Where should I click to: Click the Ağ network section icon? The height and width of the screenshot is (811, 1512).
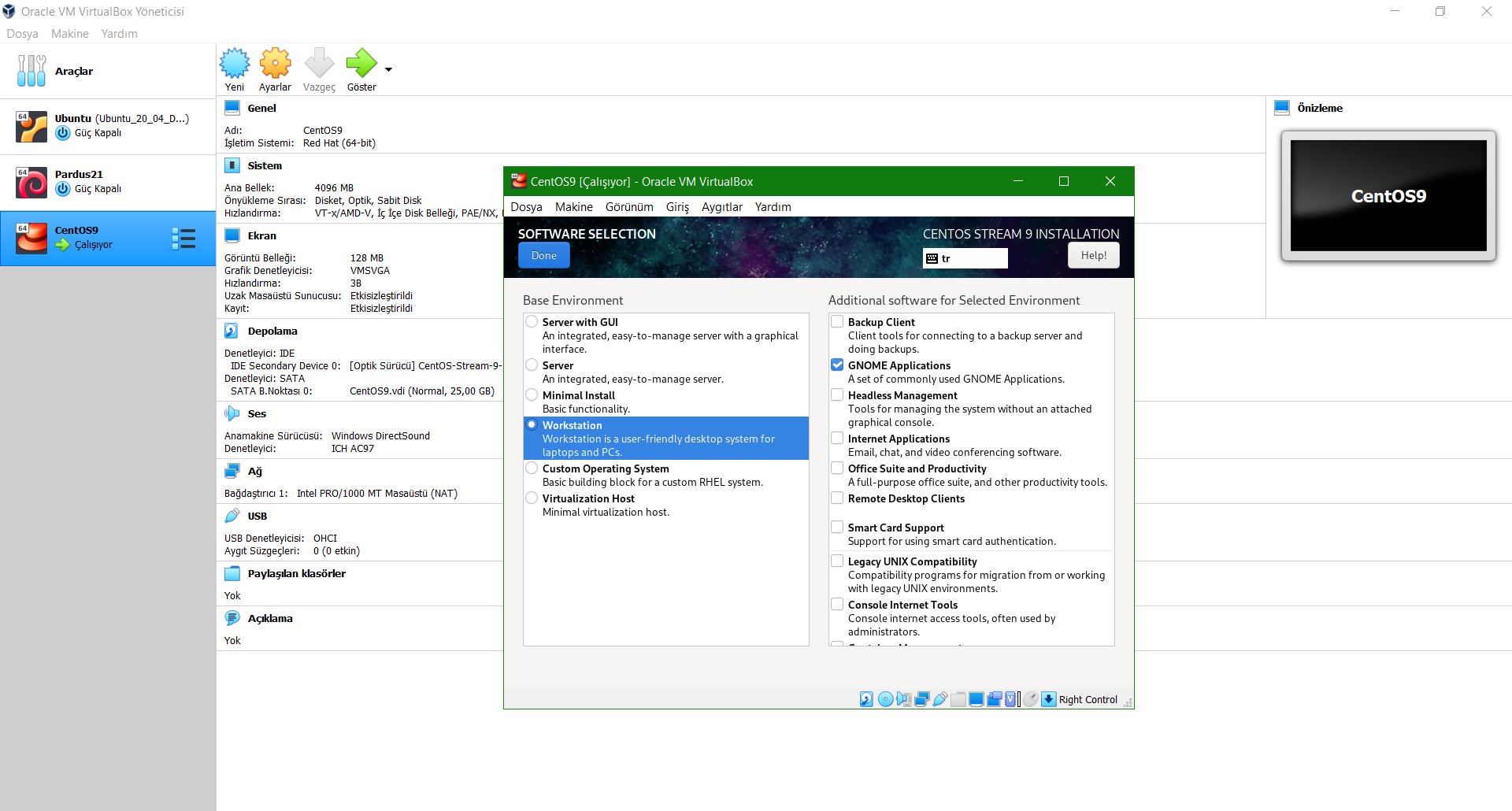[232, 471]
